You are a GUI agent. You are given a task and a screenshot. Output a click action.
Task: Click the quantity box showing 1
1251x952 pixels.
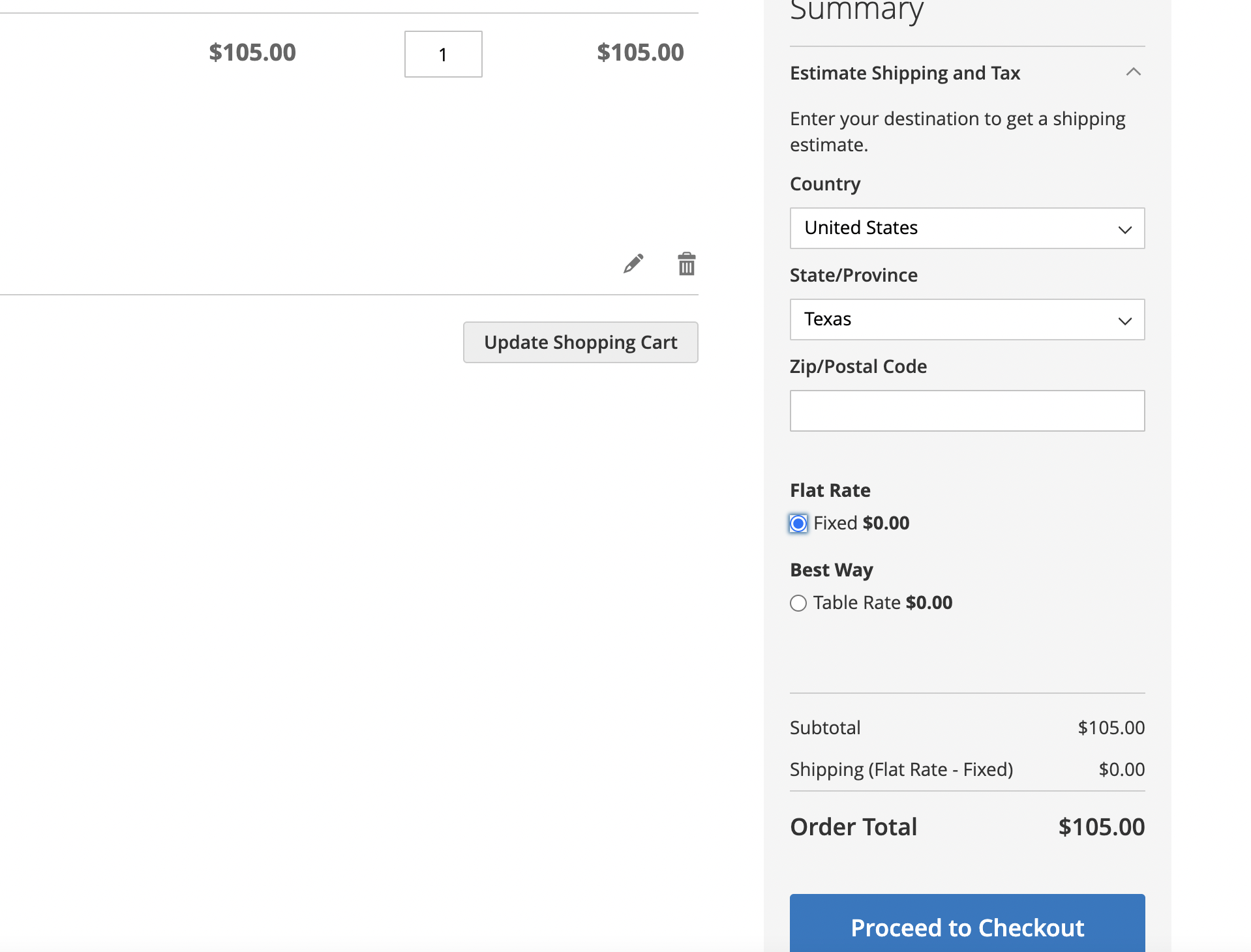[x=443, y=54]
